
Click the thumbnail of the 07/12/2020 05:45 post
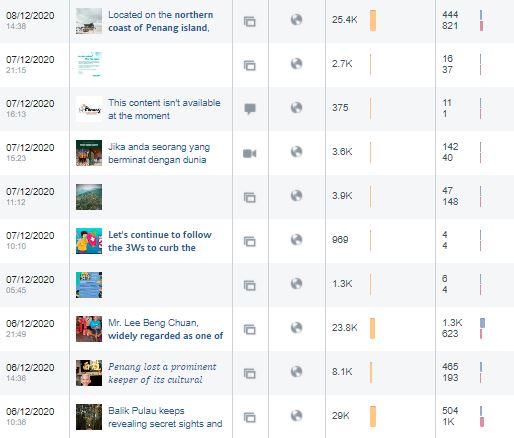(x=89, y=285)
